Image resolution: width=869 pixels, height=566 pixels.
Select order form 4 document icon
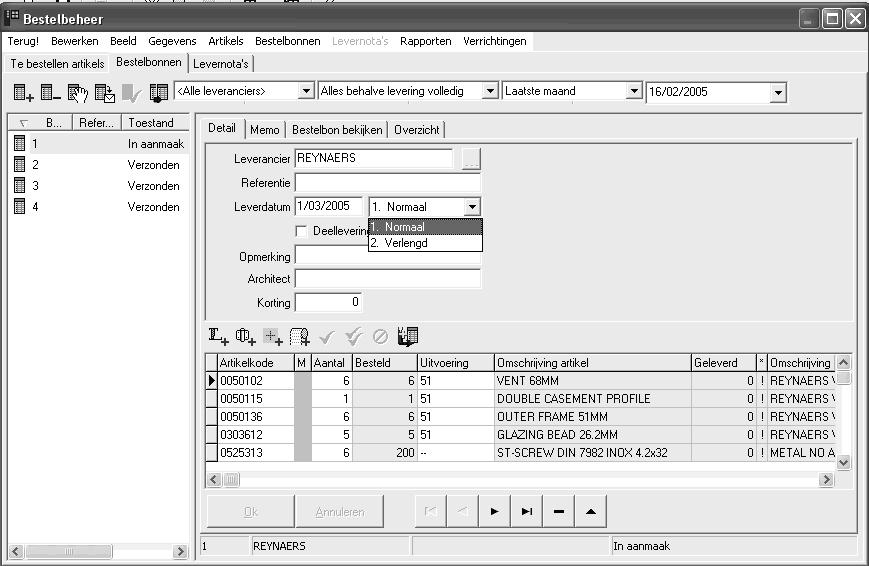click(19, 207)
